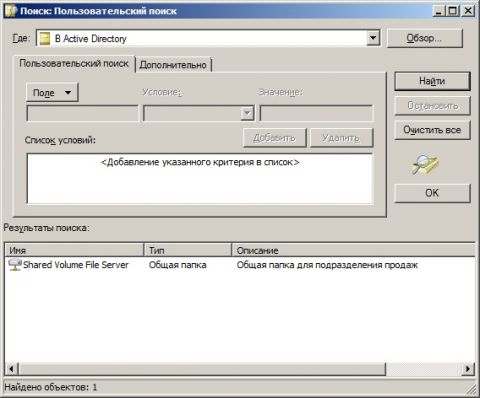Confirm with the OK button

click(432, 193)
